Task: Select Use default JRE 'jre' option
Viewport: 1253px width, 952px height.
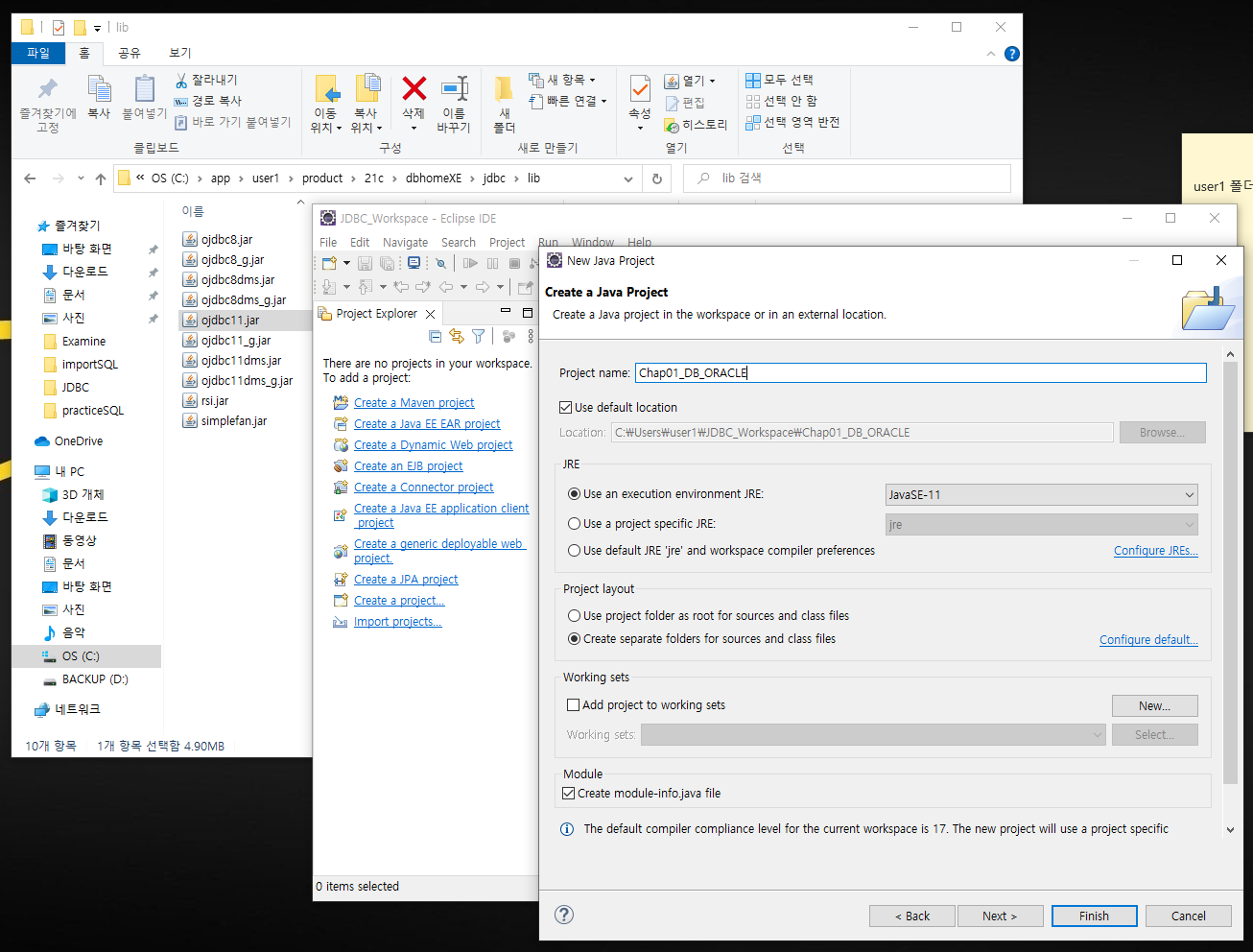Action: [575, 551]
